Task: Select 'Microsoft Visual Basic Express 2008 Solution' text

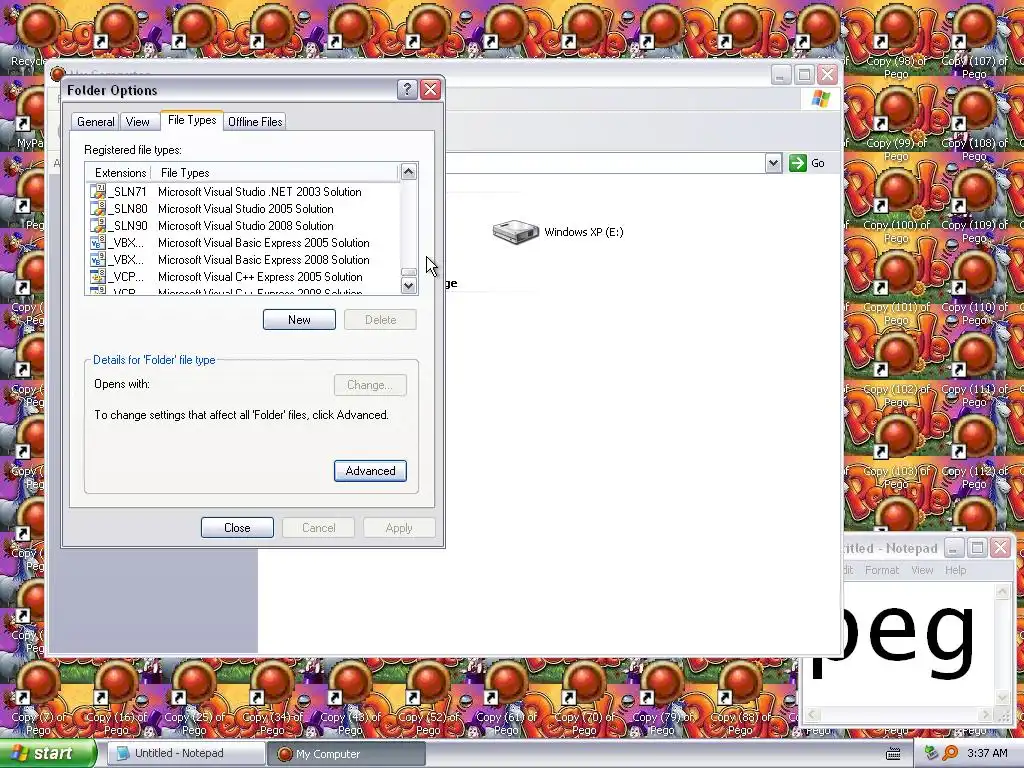Action: click(x=264, y=260)
